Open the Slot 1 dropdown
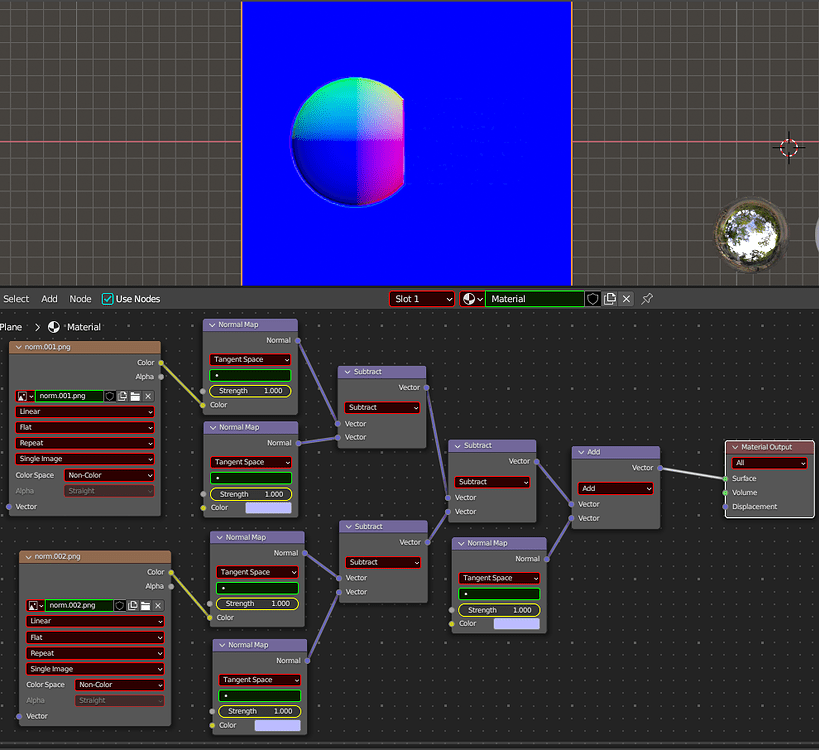Viewport: 819px width, 750px height. (422, 299)
